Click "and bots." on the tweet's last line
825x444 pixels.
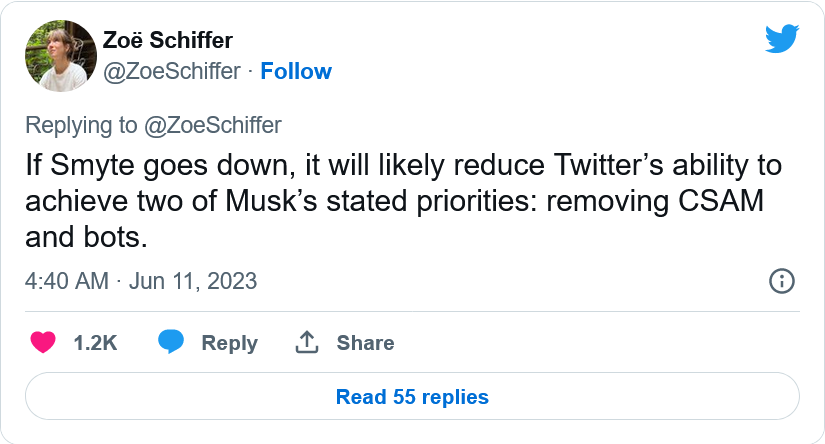pos(88,240)
